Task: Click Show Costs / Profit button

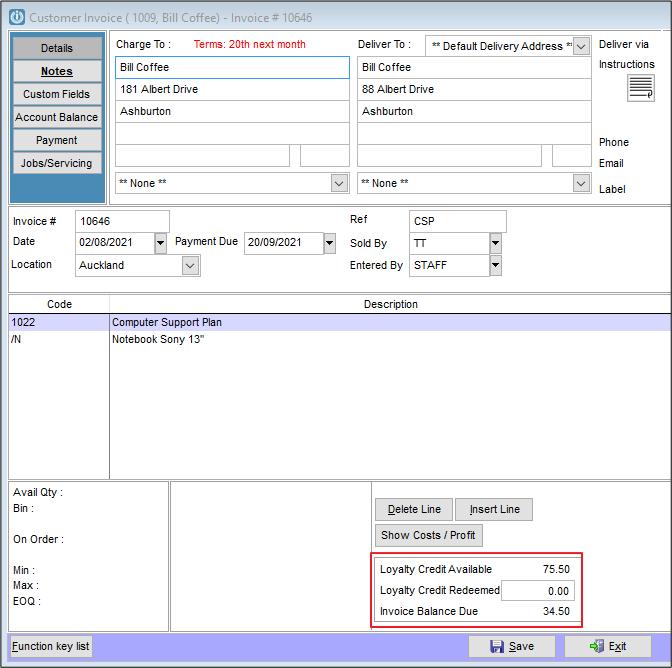Action: pyautogui.click(x=429, y=536)
